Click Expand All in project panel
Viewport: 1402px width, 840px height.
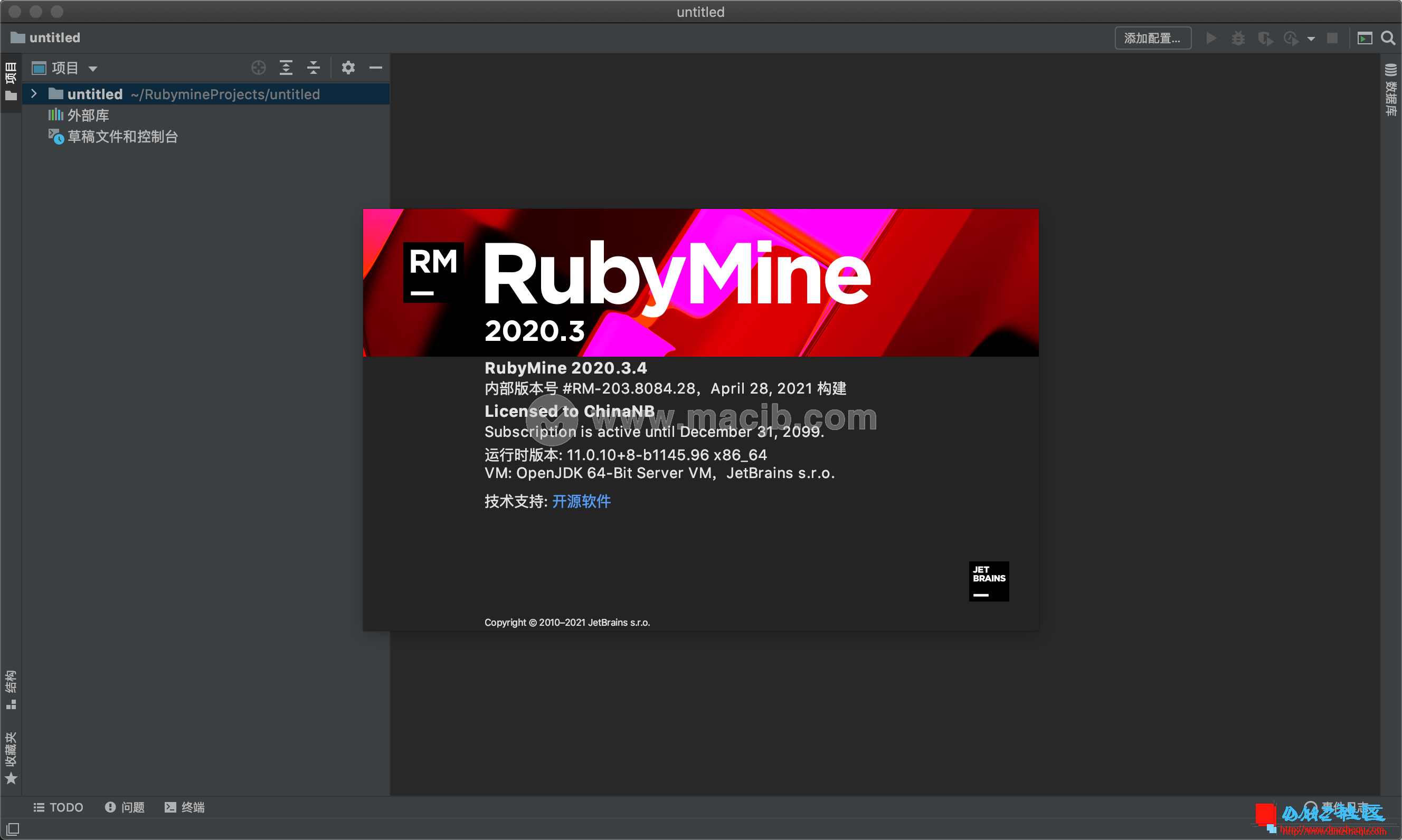[286, 68]
